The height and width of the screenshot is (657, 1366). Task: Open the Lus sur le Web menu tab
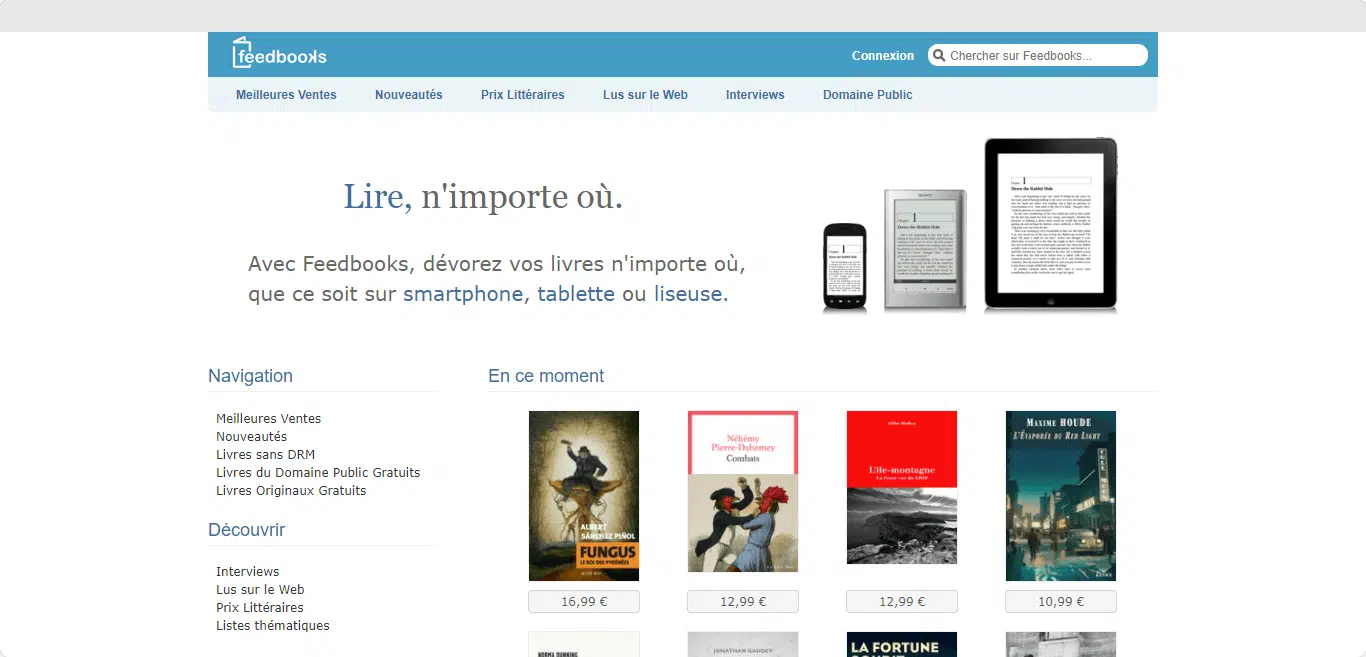point(645,95)
